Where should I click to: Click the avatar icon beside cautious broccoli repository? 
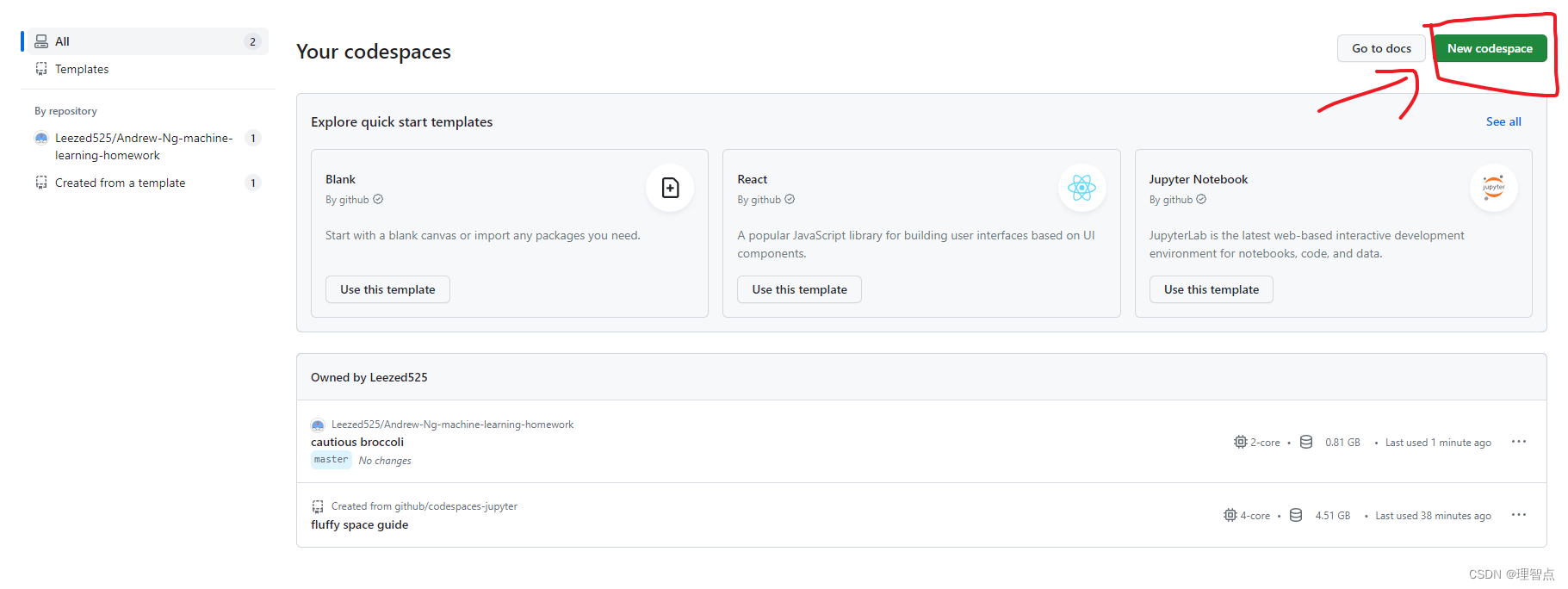pos(318,425)
